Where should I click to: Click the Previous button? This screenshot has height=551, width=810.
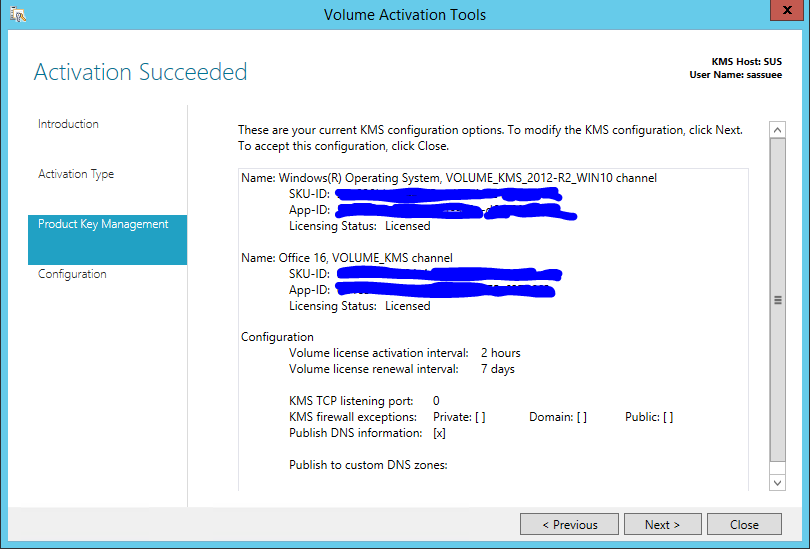[x=569, y=524]
